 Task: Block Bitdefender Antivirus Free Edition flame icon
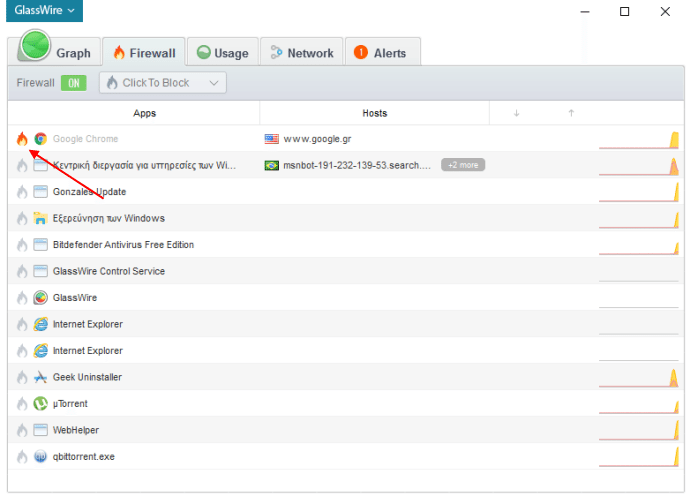[22, 245]
